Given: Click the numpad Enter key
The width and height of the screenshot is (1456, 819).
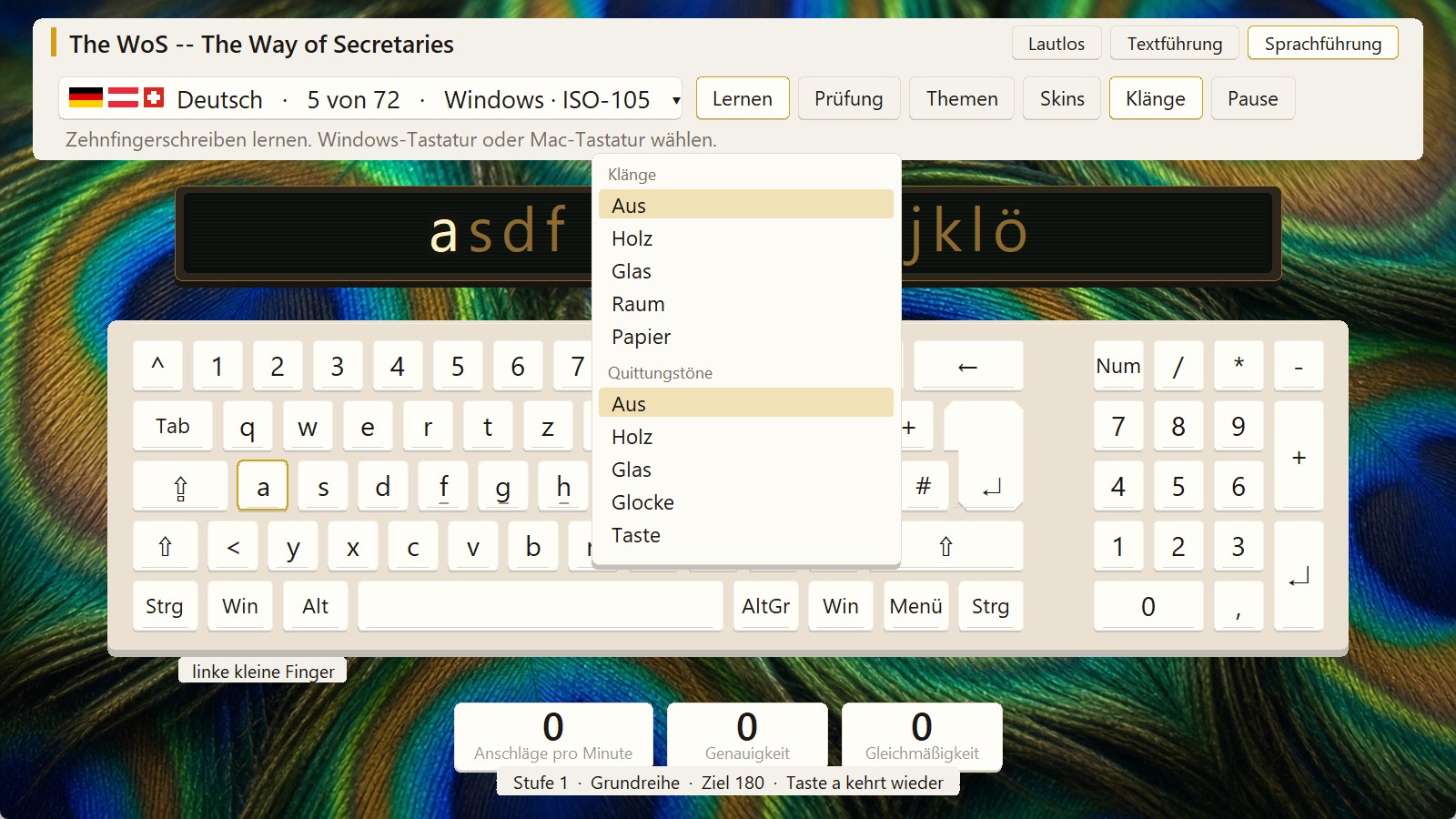Looking at the screenshot, I should pos(1299,576).
